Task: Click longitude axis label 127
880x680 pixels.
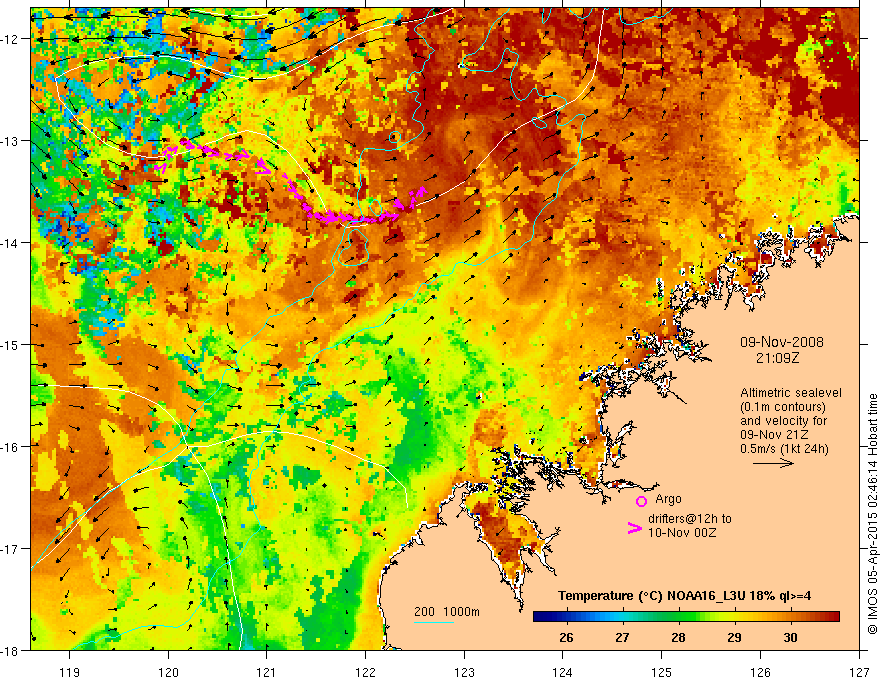Action: (859, 672)
